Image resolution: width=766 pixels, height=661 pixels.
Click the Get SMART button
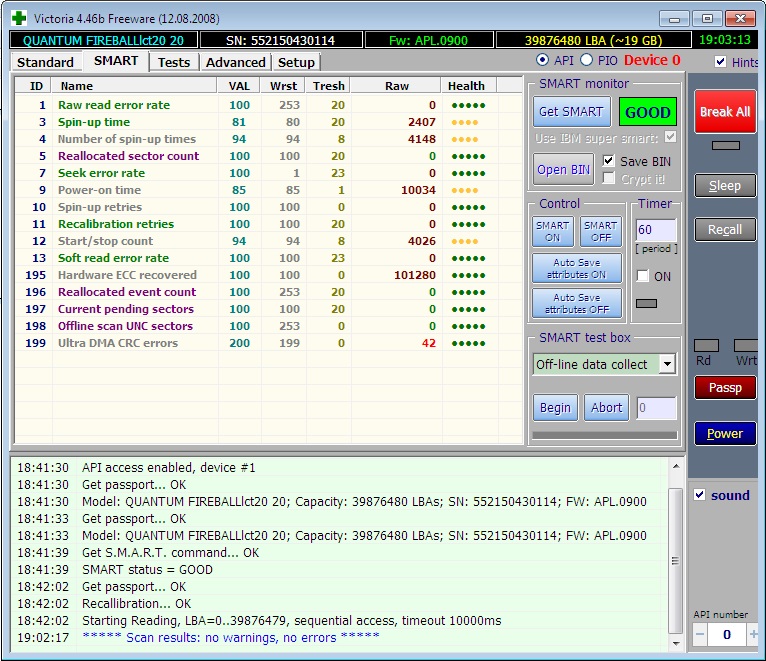coord(572,112)
